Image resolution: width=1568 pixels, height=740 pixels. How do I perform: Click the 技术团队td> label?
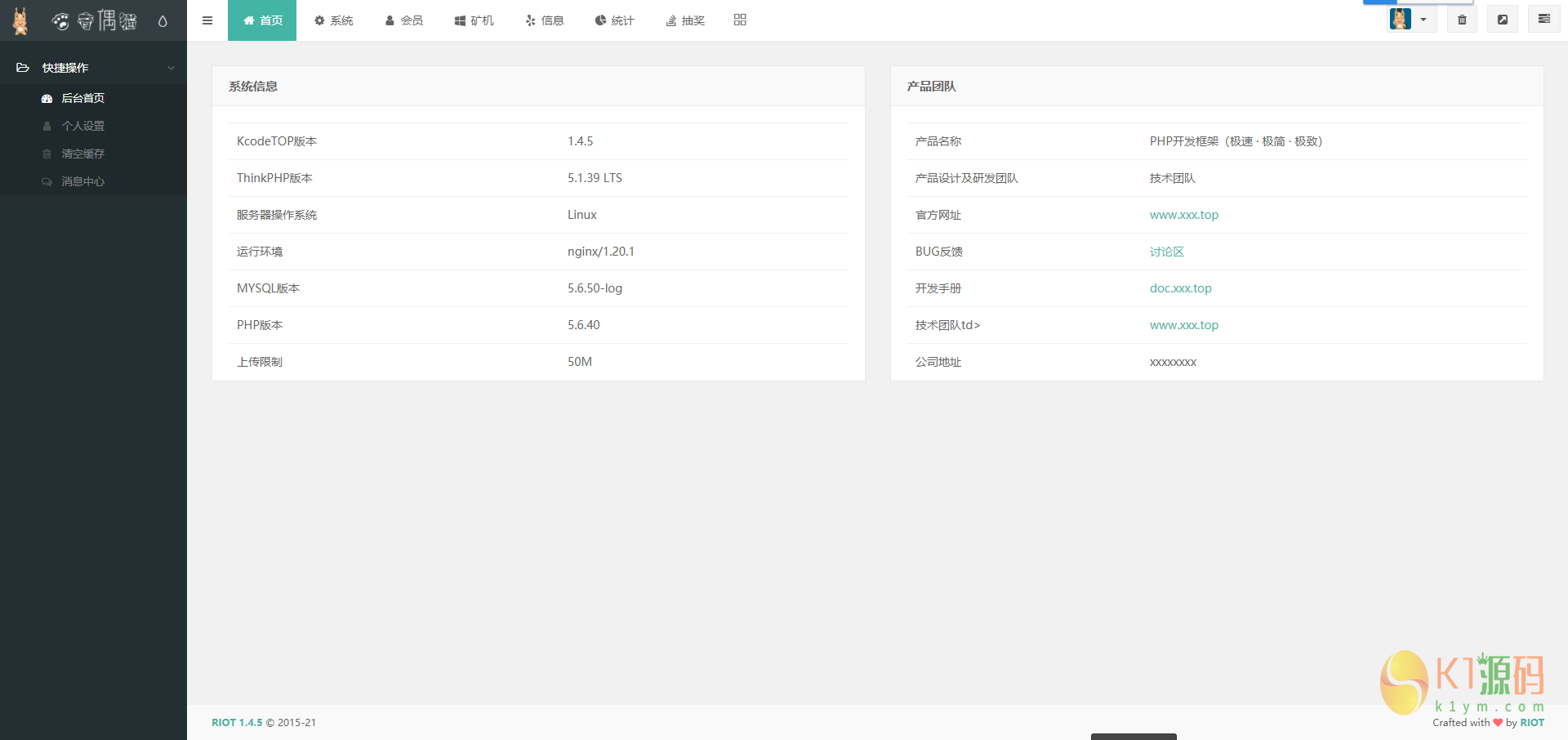(x=947, y=325)
